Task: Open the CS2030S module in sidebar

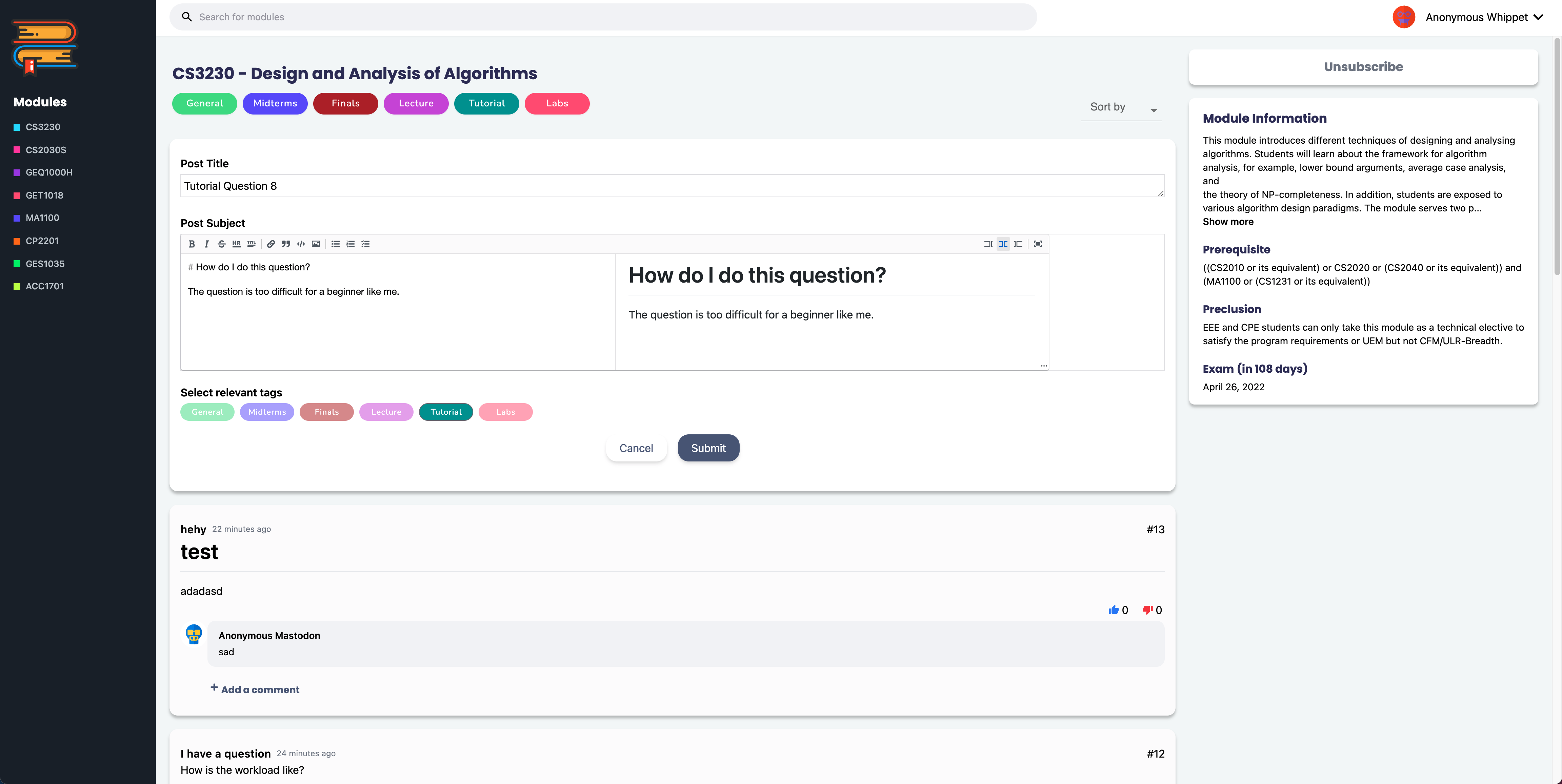Action: click(x=45, y=150)
